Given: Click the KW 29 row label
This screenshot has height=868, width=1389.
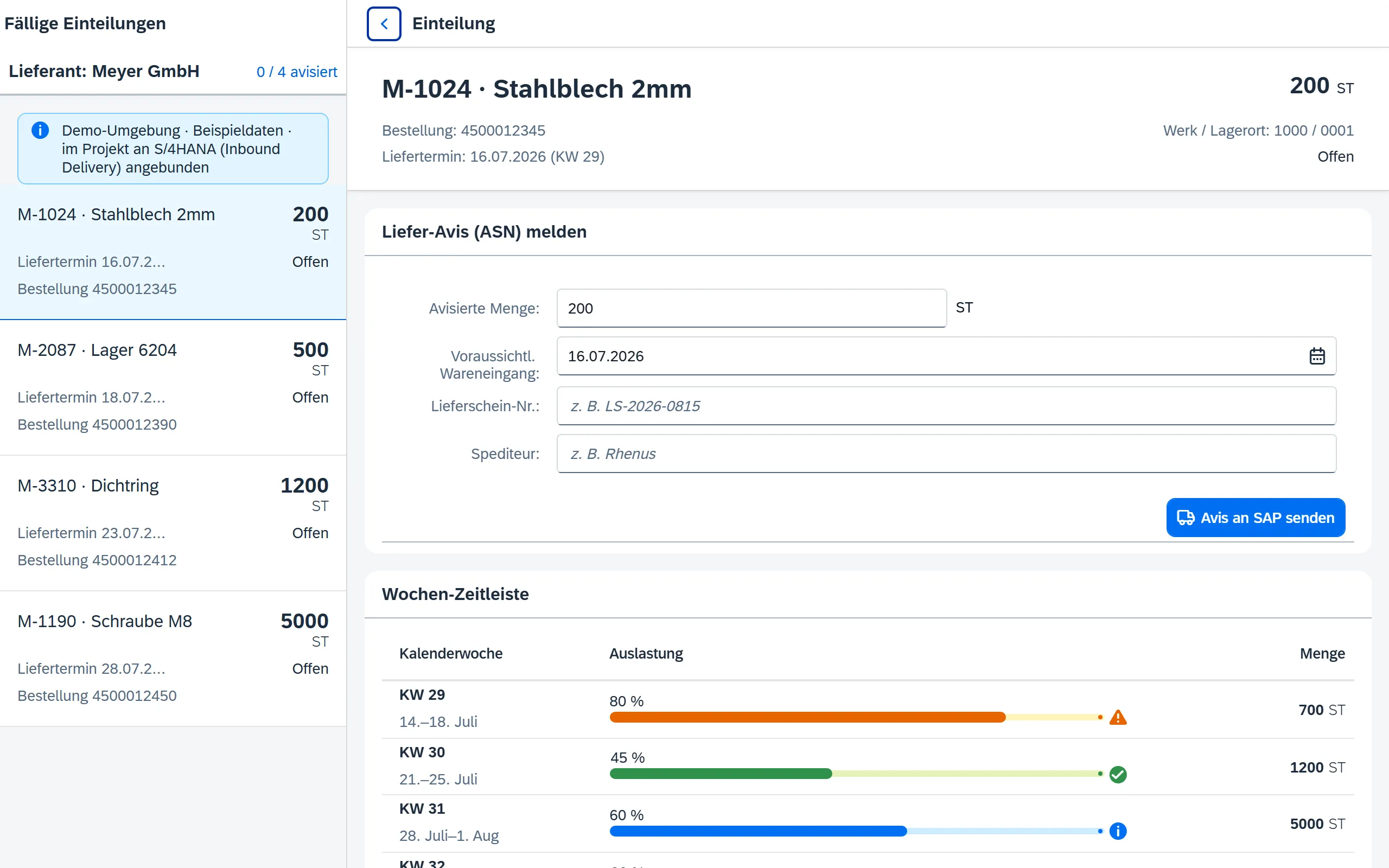Looking at the screenshot, I should pyautogui.click(x=422, y=694).
